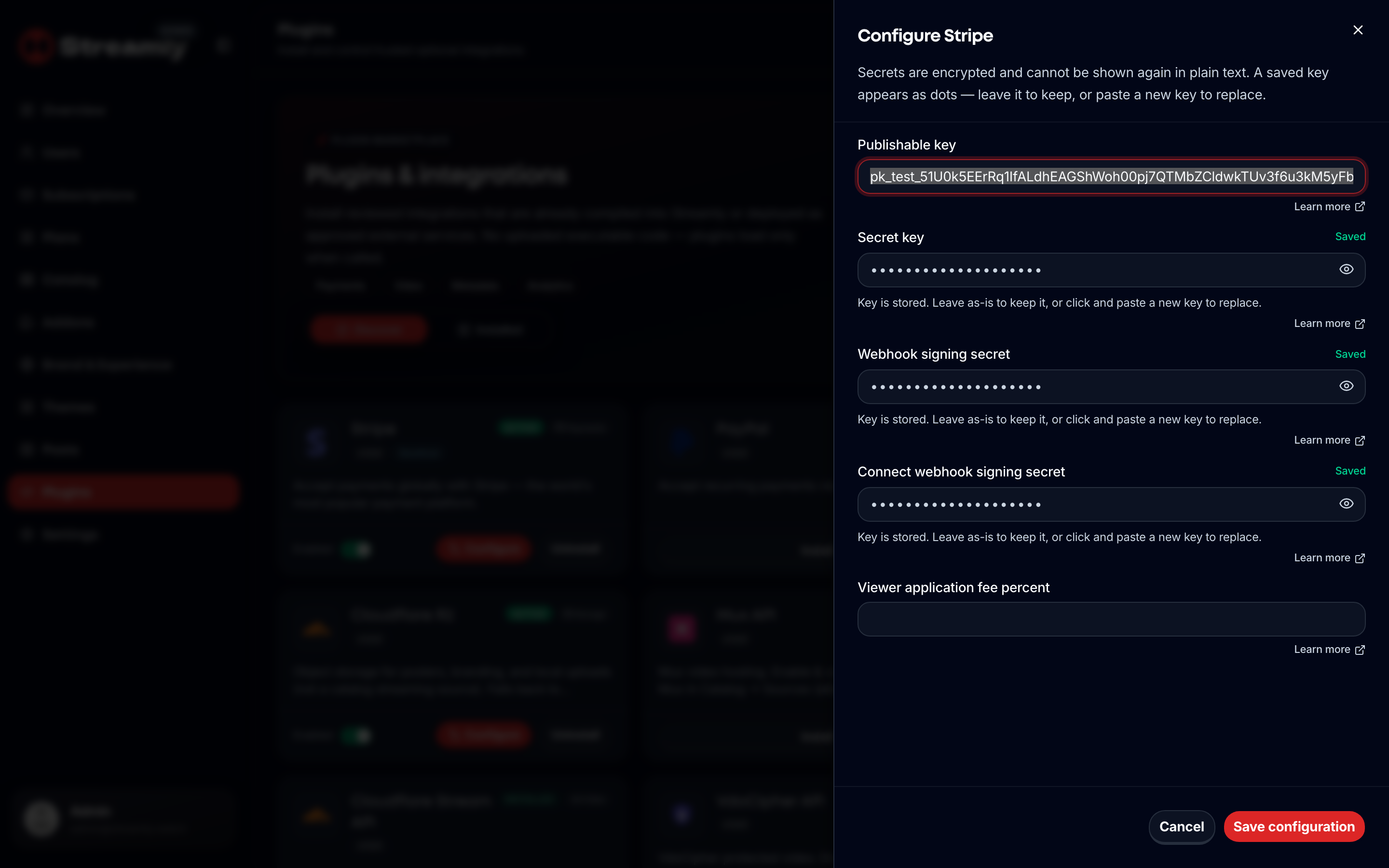Screen dimensions: 1389x868
Task: Show the Webhook signing secret value
Action: click(1346, 386)
